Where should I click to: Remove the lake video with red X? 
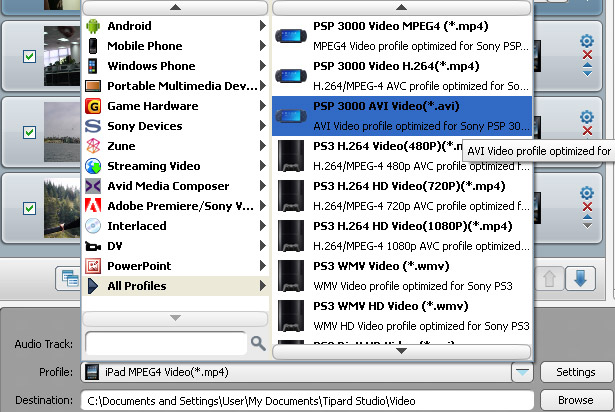pyautogui.click(x=587, y=131)
